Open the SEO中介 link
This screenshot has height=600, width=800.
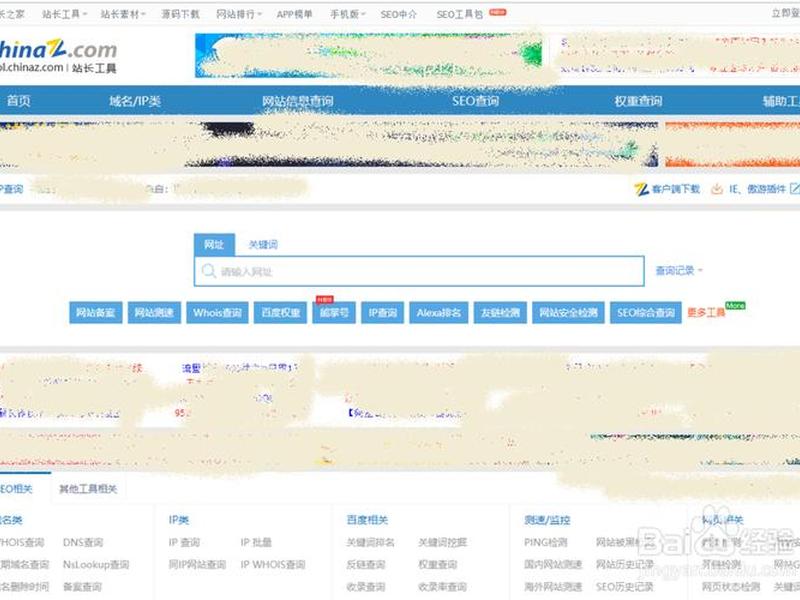point(398,14)
